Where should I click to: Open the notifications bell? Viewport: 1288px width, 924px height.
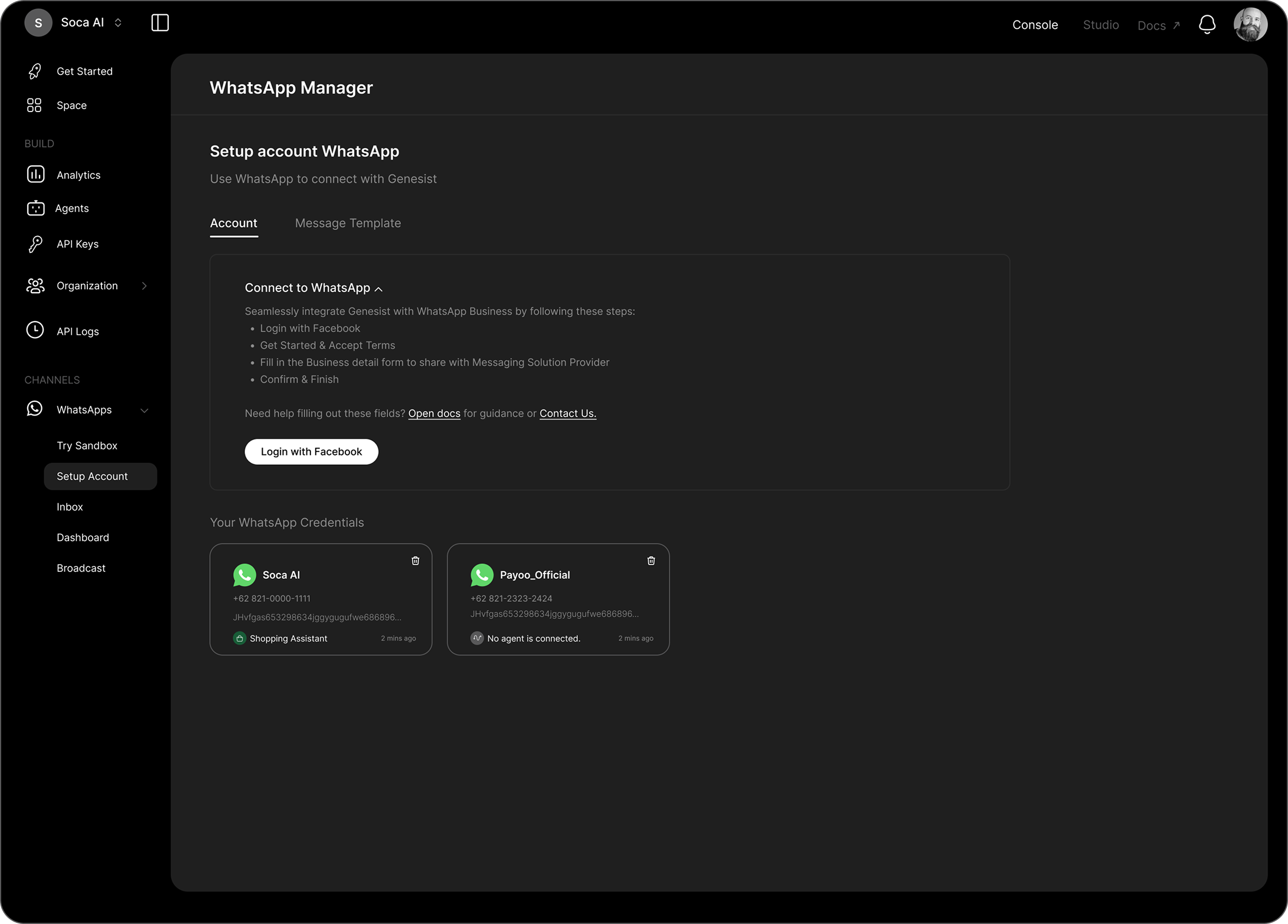(x=1207, y=25)
